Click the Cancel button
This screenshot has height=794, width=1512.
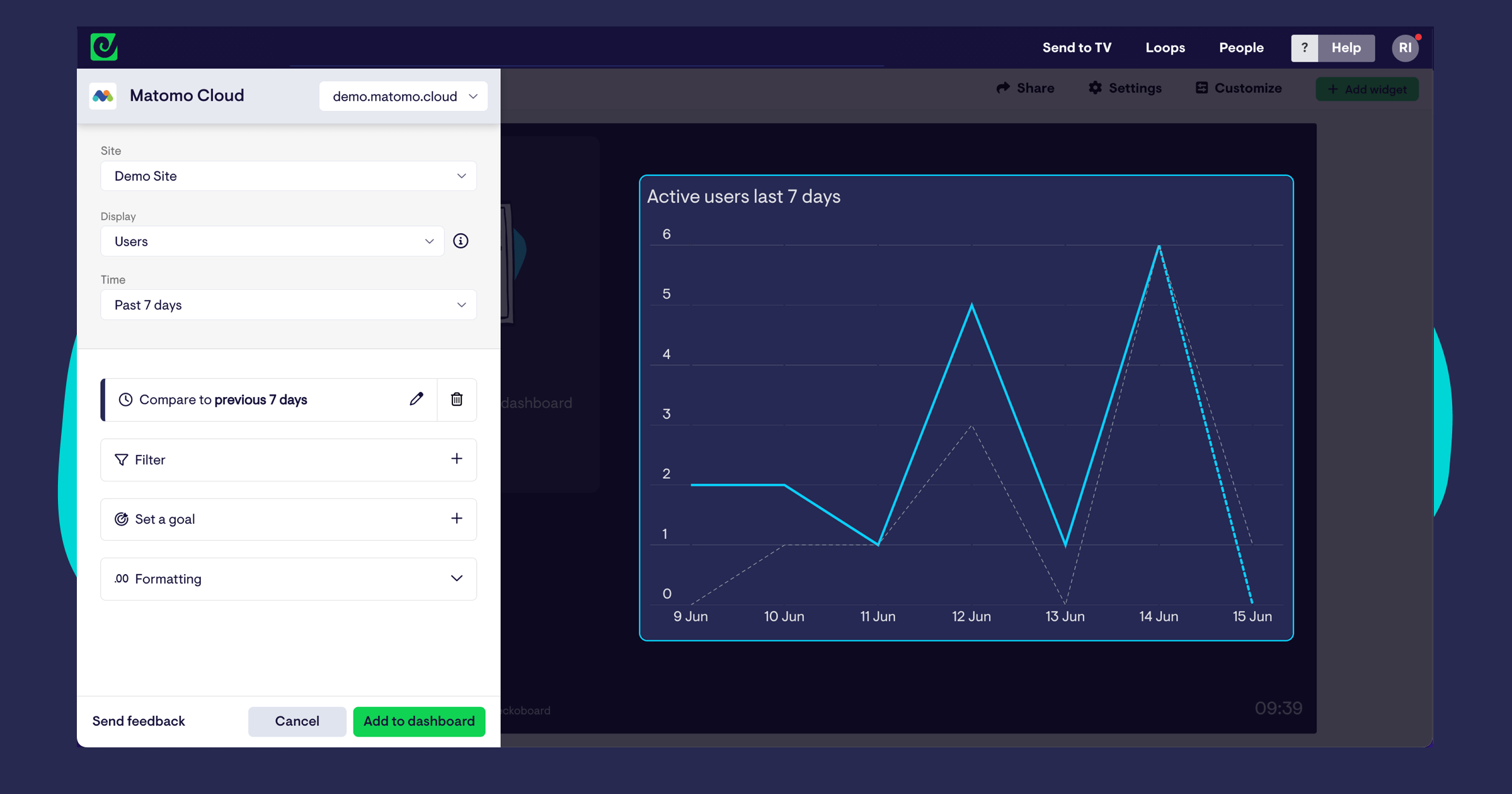pos(297,721)
